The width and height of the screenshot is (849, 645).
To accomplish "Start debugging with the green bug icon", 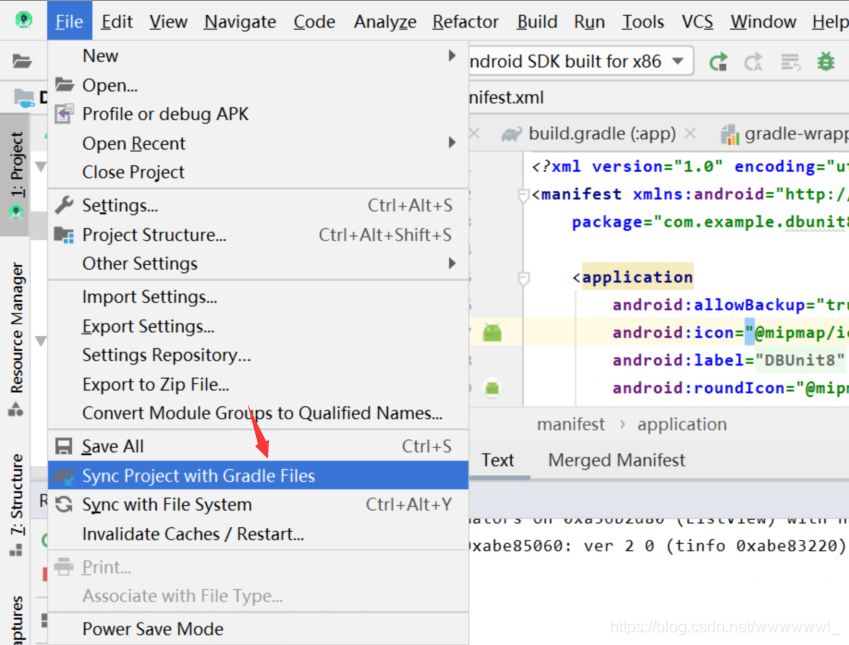I will (x=825, y=61).
